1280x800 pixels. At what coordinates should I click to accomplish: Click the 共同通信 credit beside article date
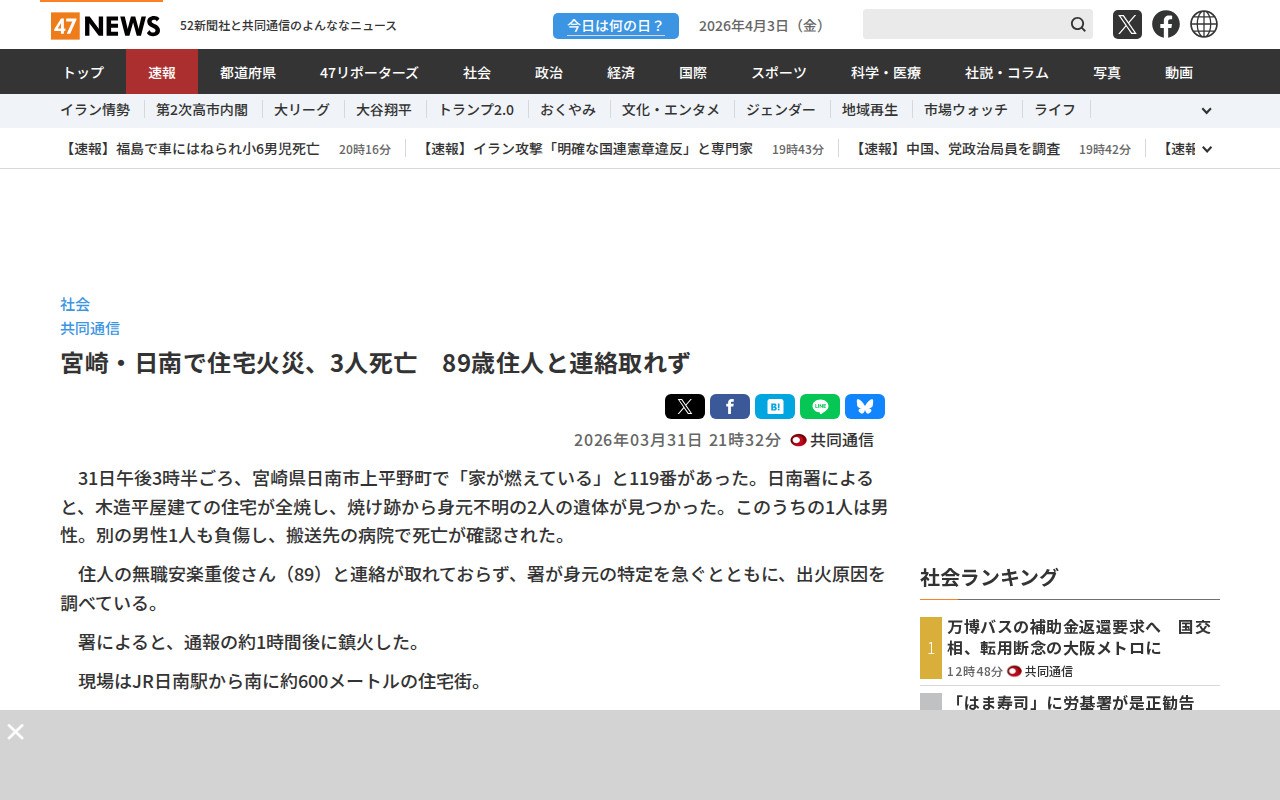(x=832, y=440)
